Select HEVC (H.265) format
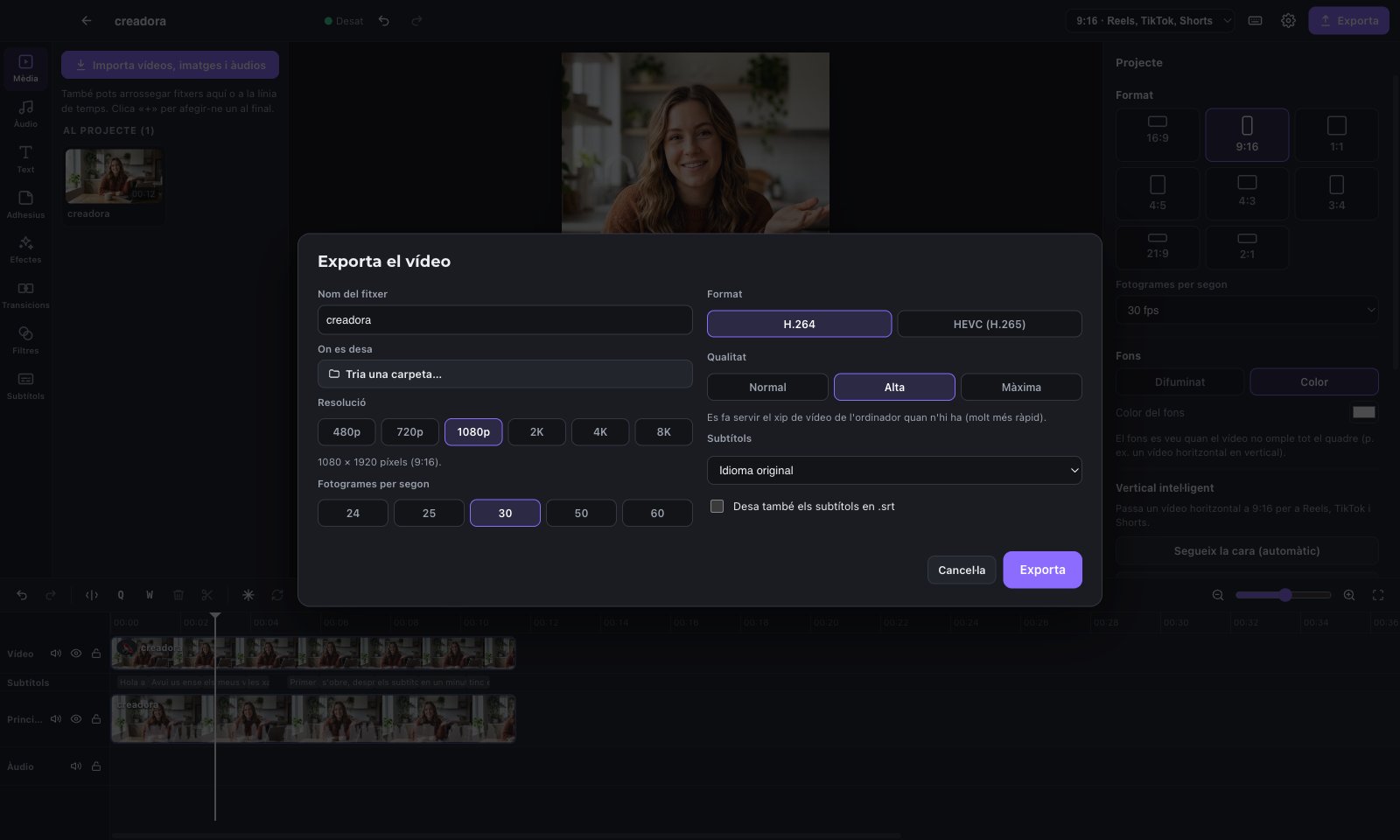 pos(990,324)
